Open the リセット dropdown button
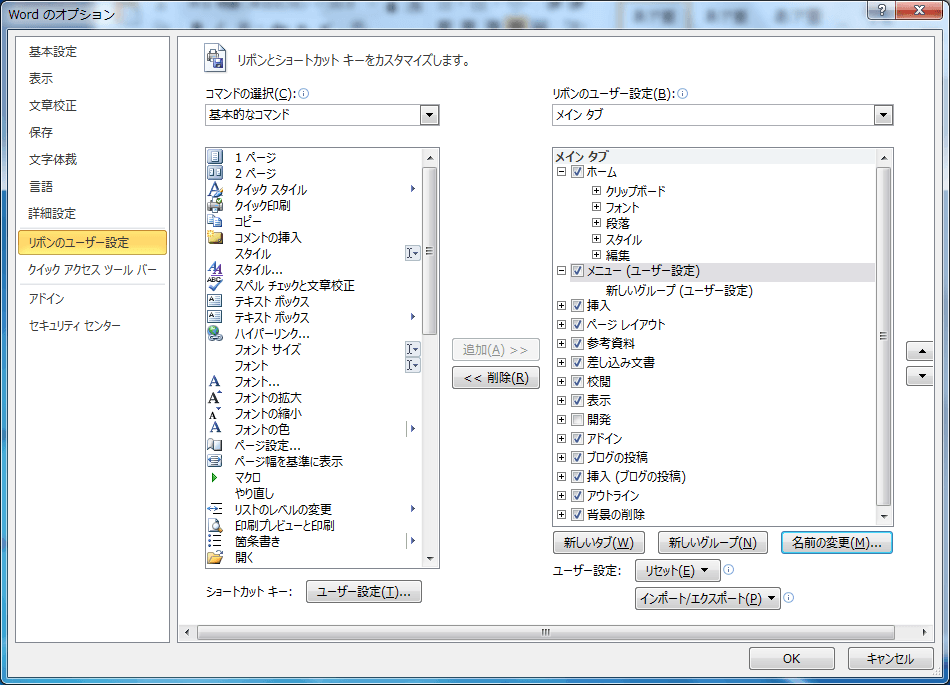The image size is (950, 685). [677, 571]
